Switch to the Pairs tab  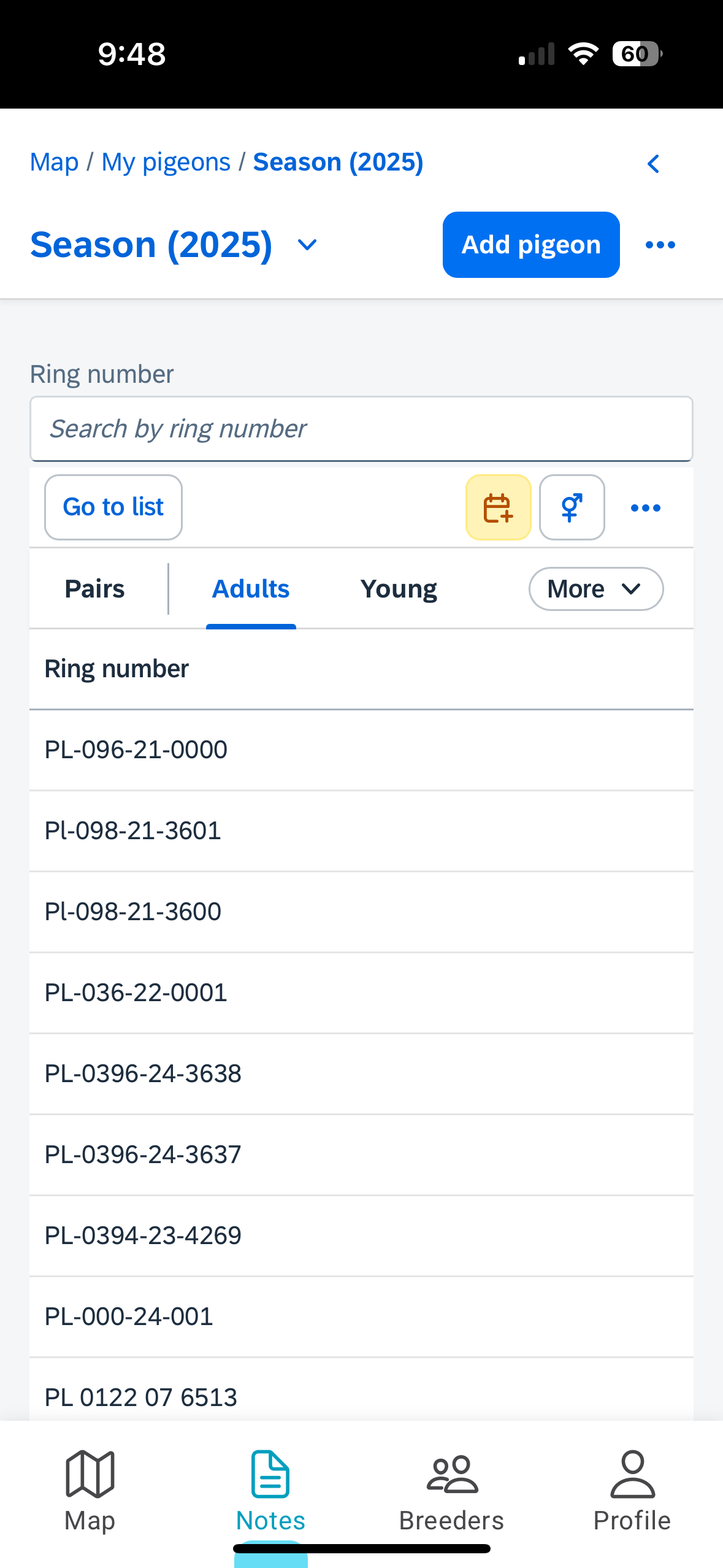[x=94, y=589]
